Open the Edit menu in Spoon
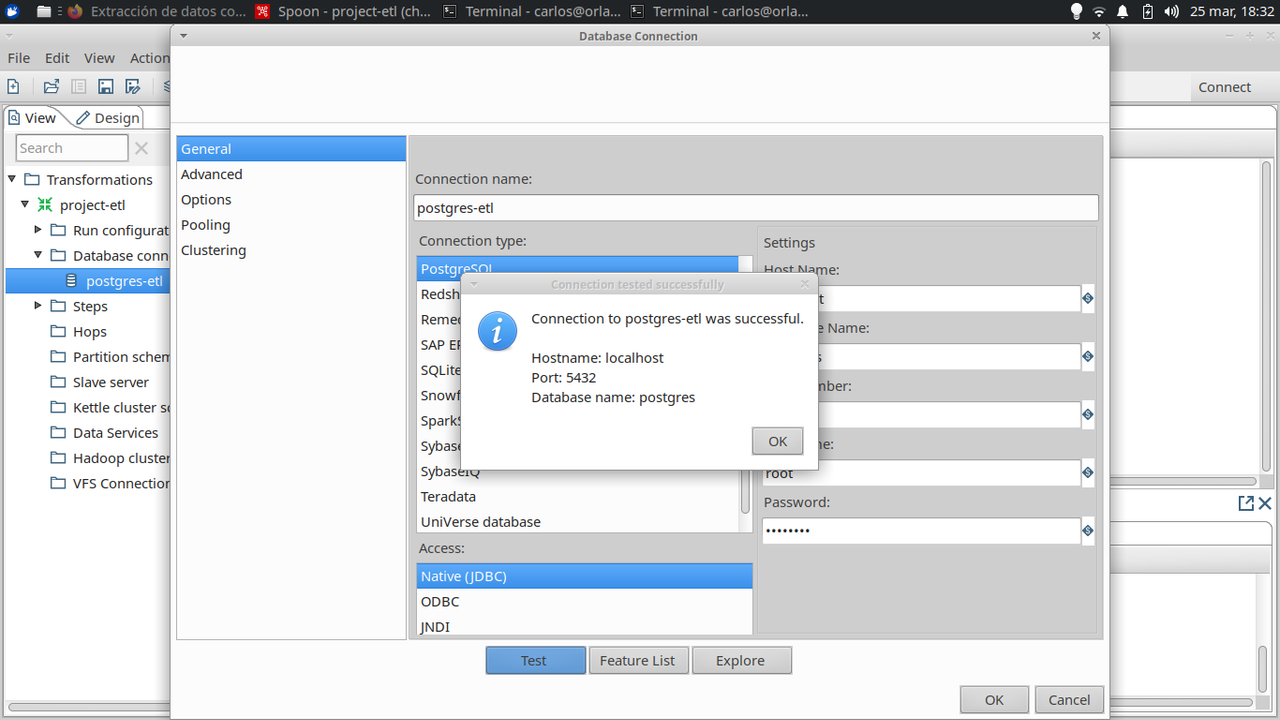Viewport: 1280px width, 720px height. (x=57, y=58)
